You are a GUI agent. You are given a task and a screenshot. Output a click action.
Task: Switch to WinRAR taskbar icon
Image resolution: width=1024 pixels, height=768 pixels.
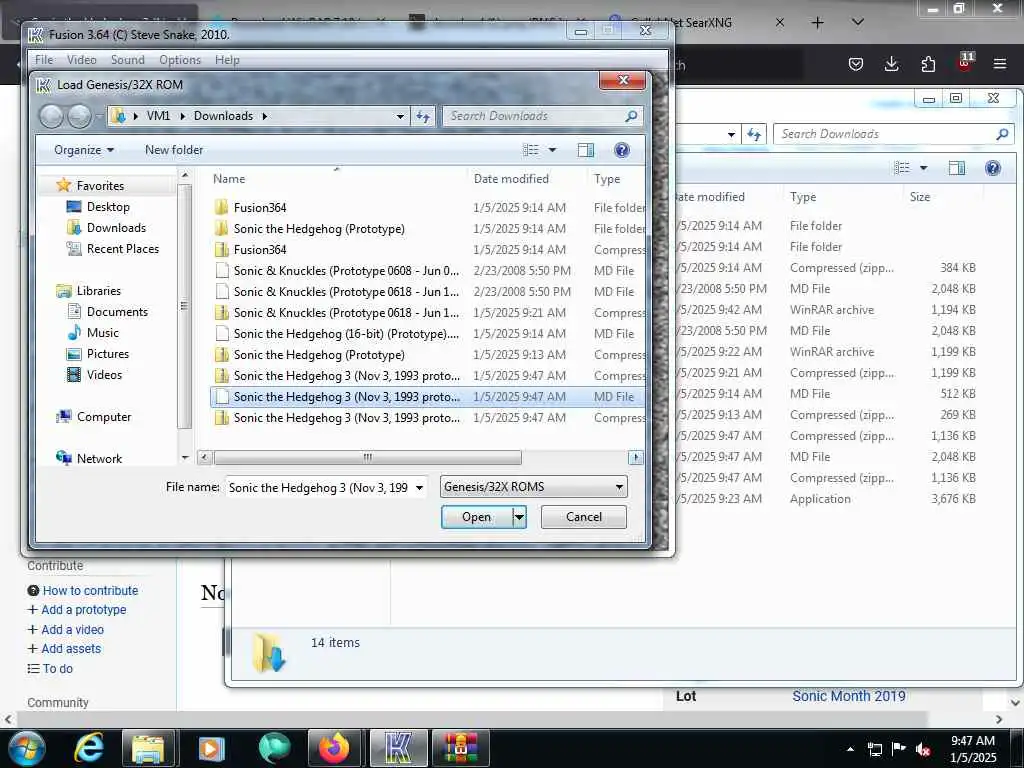pyautogui.click(x=460, y=748)
